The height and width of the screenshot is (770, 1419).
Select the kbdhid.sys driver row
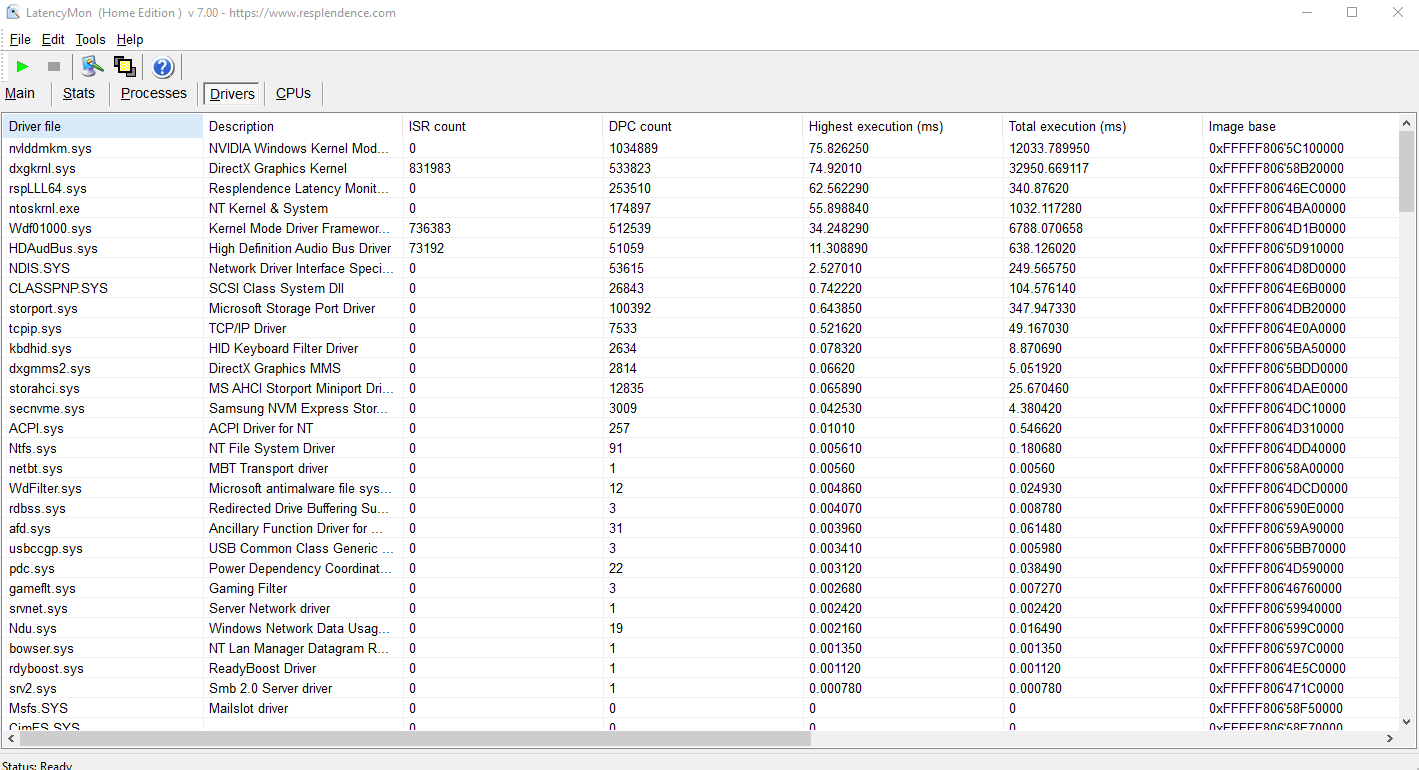701,348
